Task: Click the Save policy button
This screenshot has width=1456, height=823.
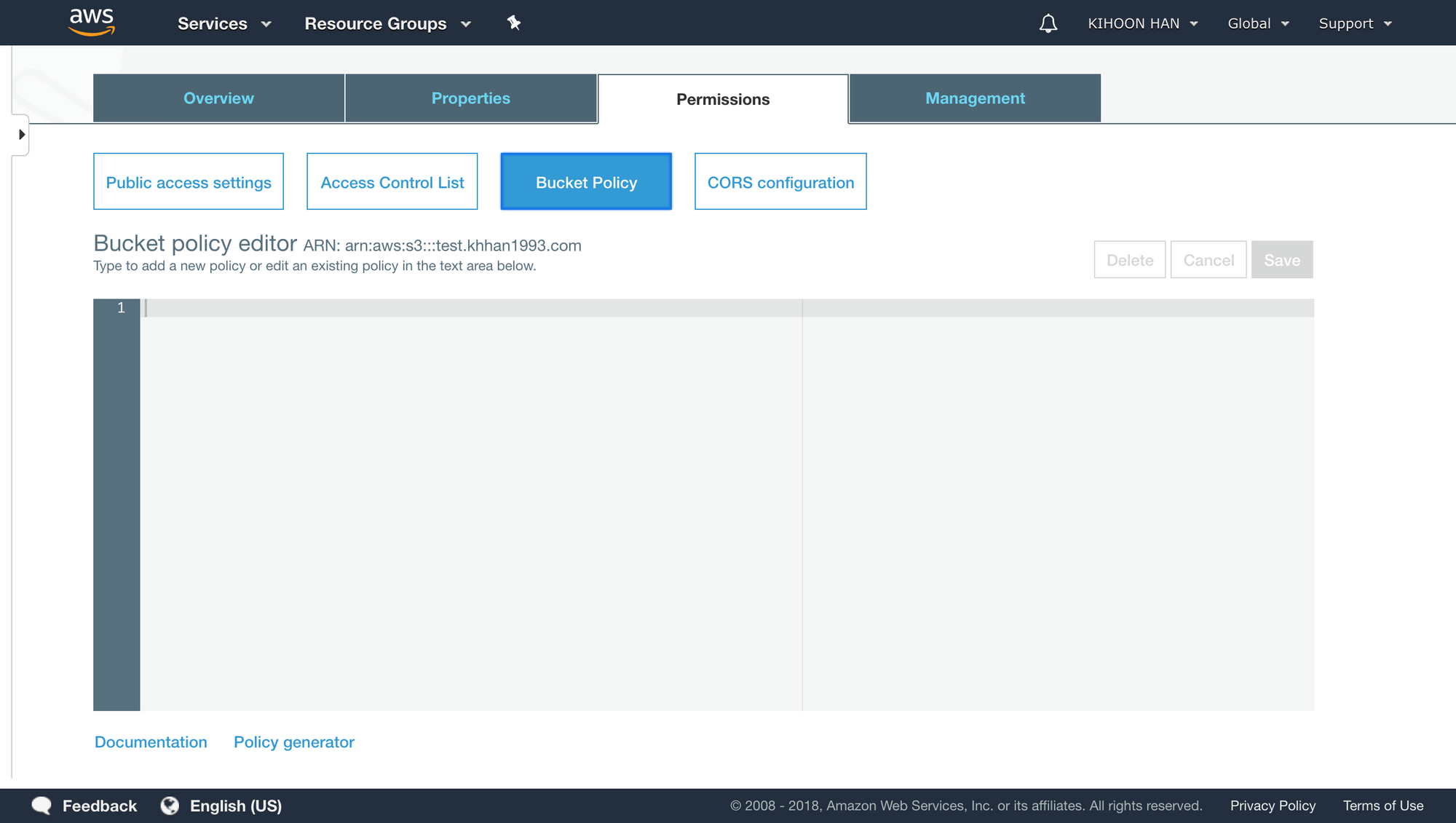Action: tap(1281, 260)
